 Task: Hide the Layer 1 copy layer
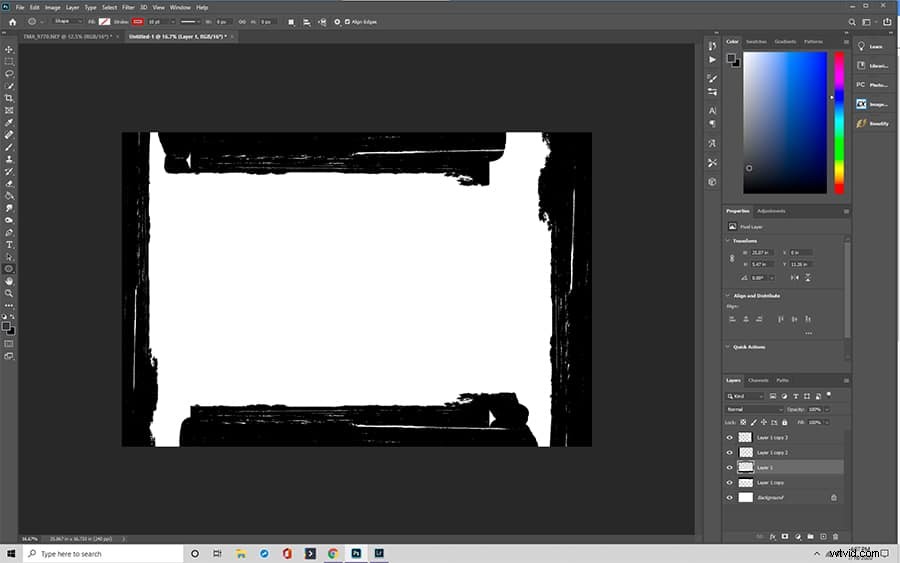pyautogui.click(x=730, y=483)
